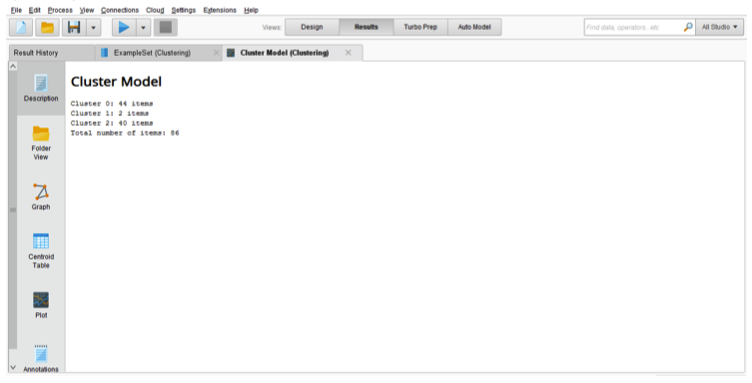Viewport: 752px width, 383px height.
Task: Show the Graph view of the clusters
Action: click(x=41, y=197)
